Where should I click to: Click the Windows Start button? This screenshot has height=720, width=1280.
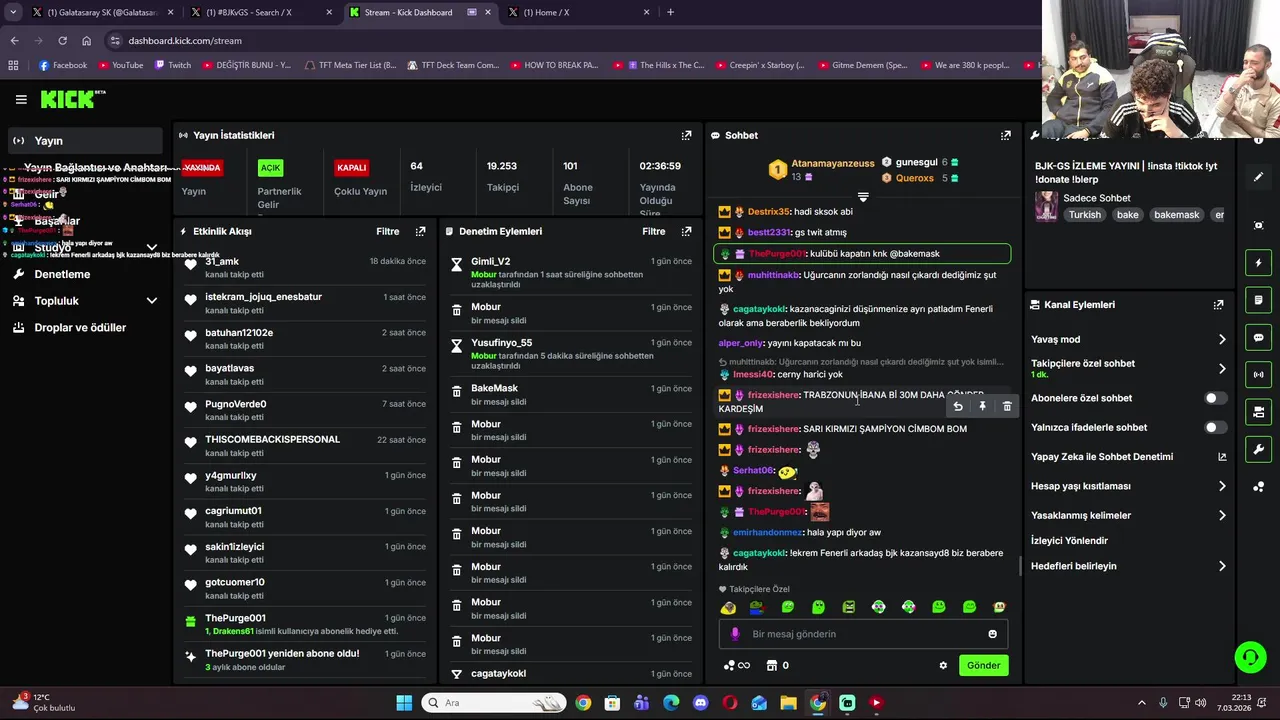point(404,703)
